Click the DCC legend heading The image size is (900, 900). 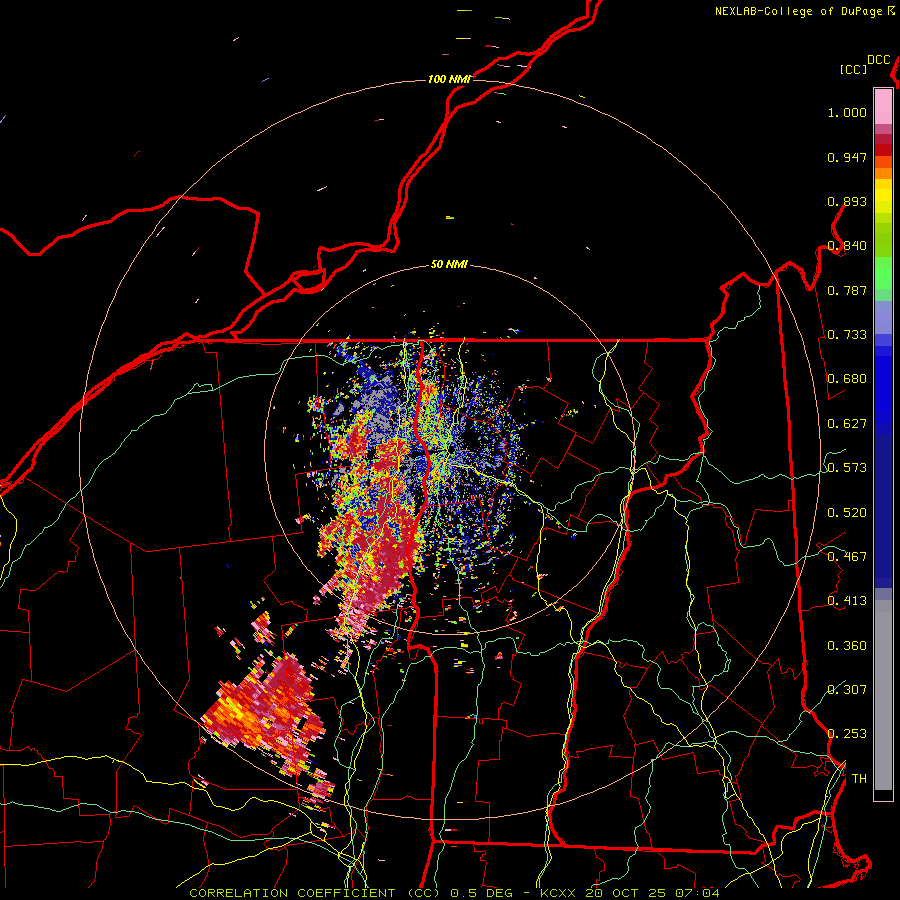(879, 60)
